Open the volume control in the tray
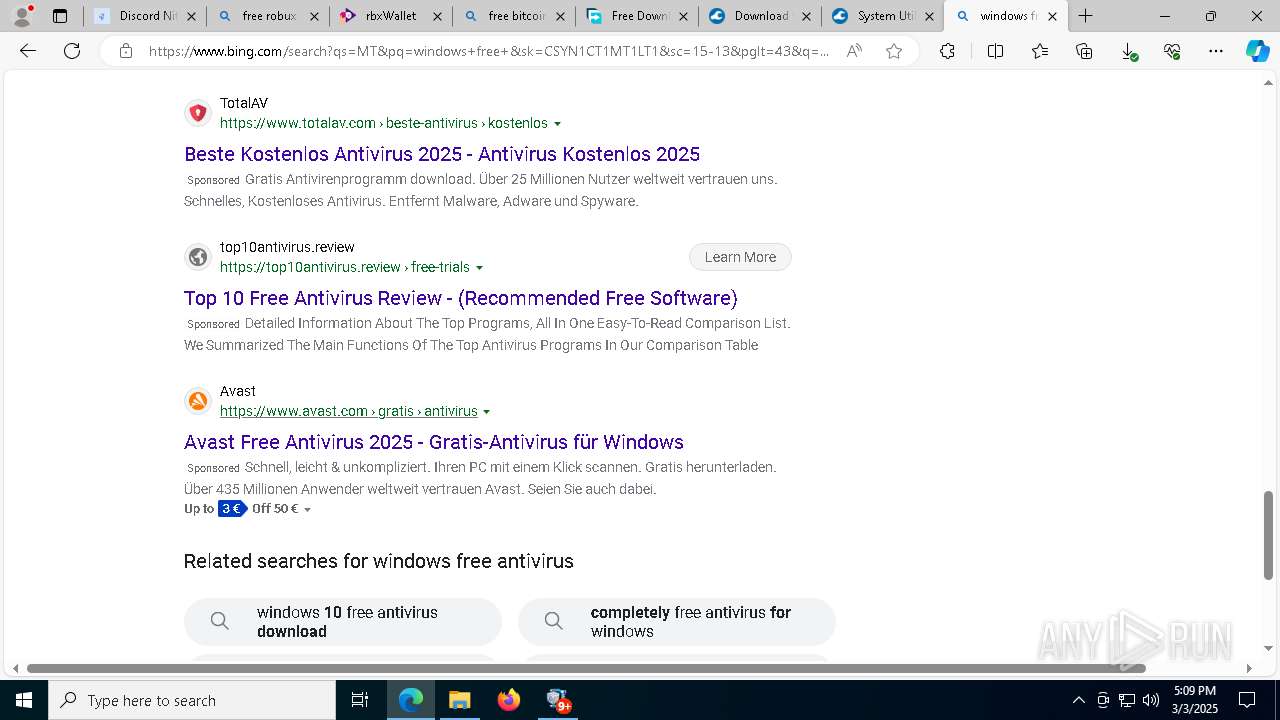Image resolution: width=1280 pixels, height=720 pixels. tap(1150, 700)
